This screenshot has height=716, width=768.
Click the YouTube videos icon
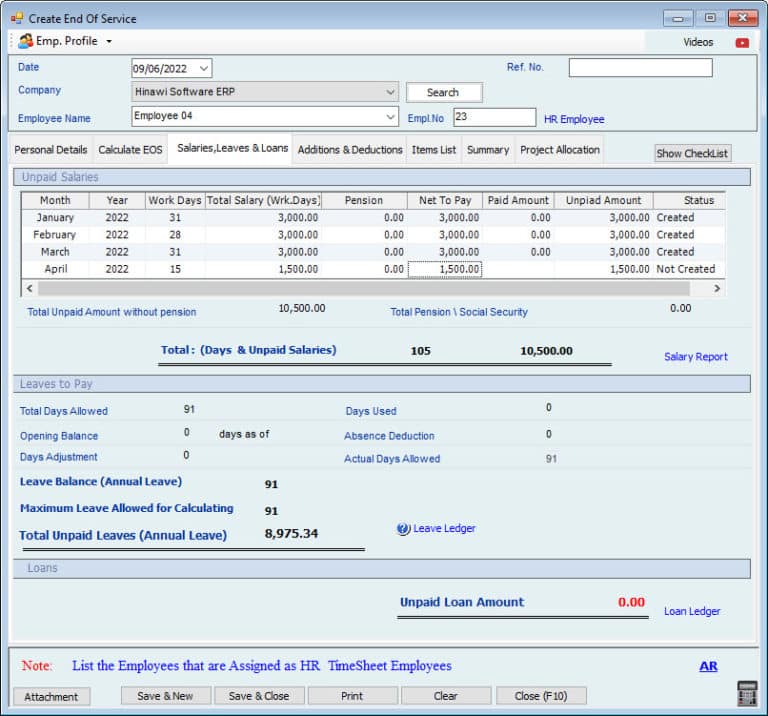741,42
